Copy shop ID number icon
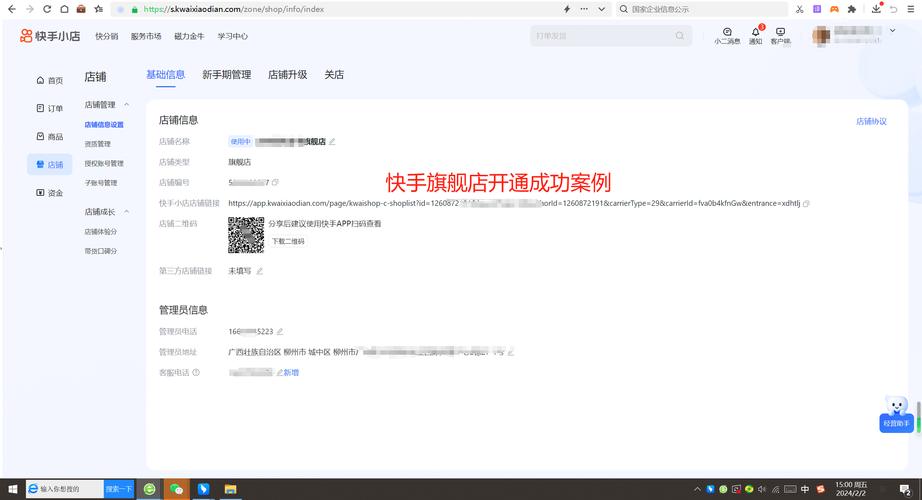This screenshot has height=500, width=922. click(275, 182)
